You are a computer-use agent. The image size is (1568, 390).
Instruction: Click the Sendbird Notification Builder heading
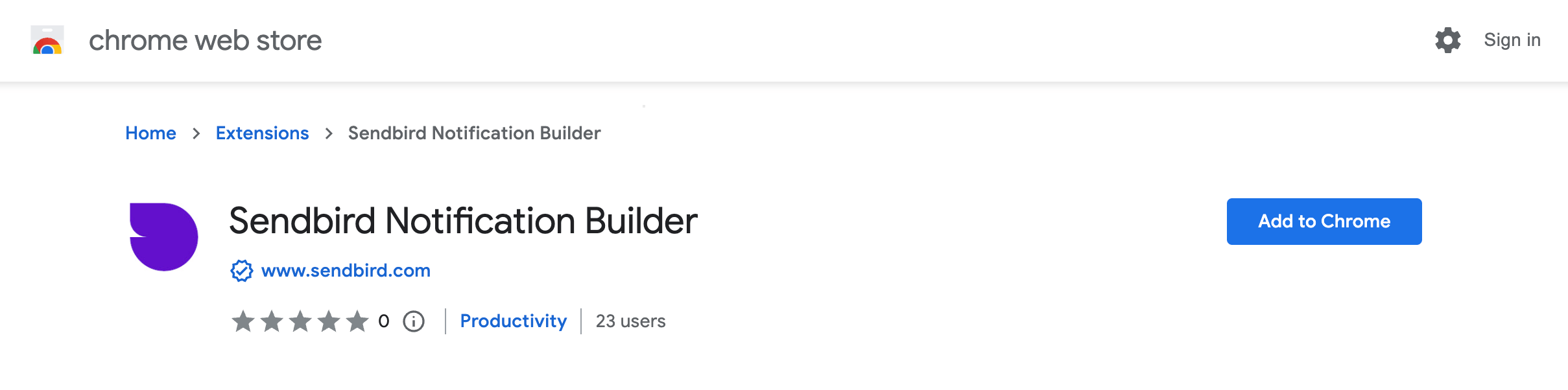(463, 221)
